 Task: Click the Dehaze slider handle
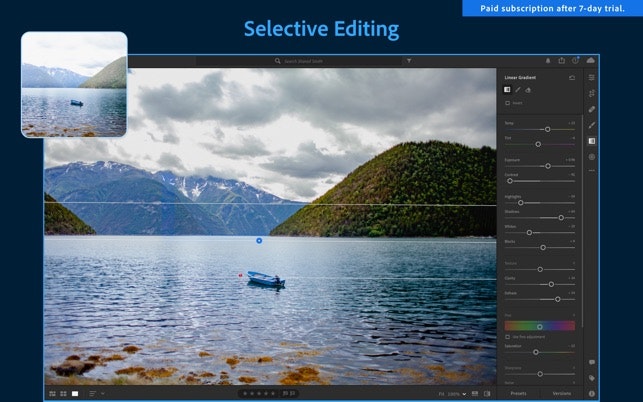point(558,299)
